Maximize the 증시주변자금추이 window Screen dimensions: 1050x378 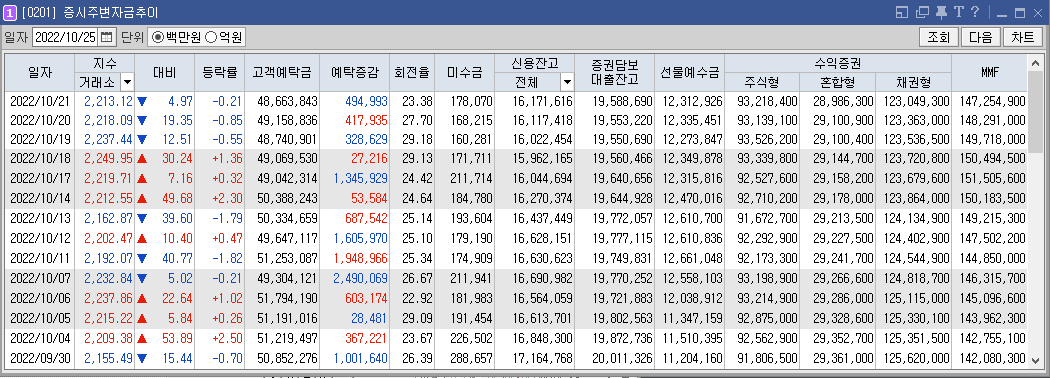[x=1021, y=13]
